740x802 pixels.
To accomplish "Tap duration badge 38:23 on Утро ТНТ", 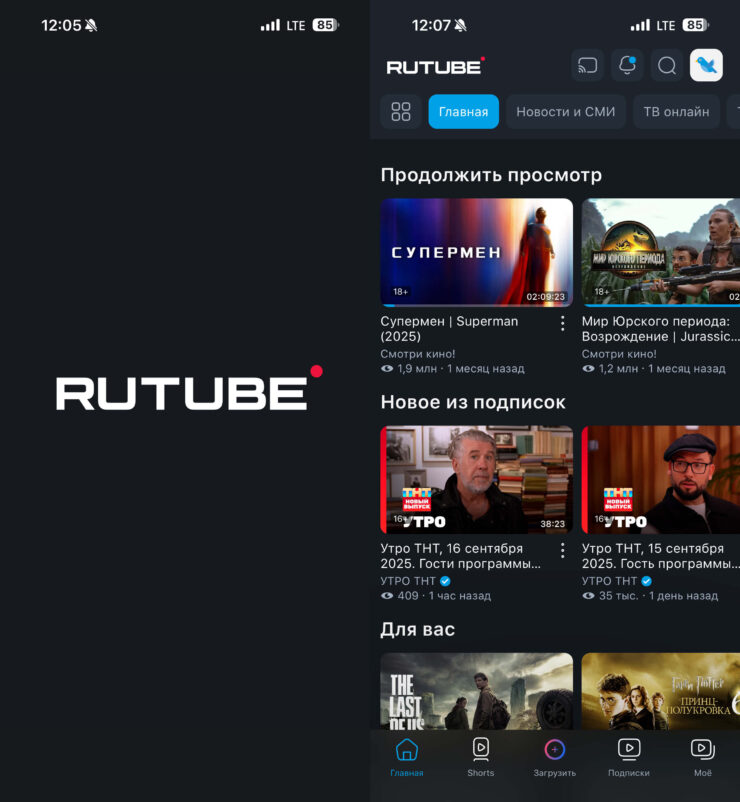I will 552,524.
